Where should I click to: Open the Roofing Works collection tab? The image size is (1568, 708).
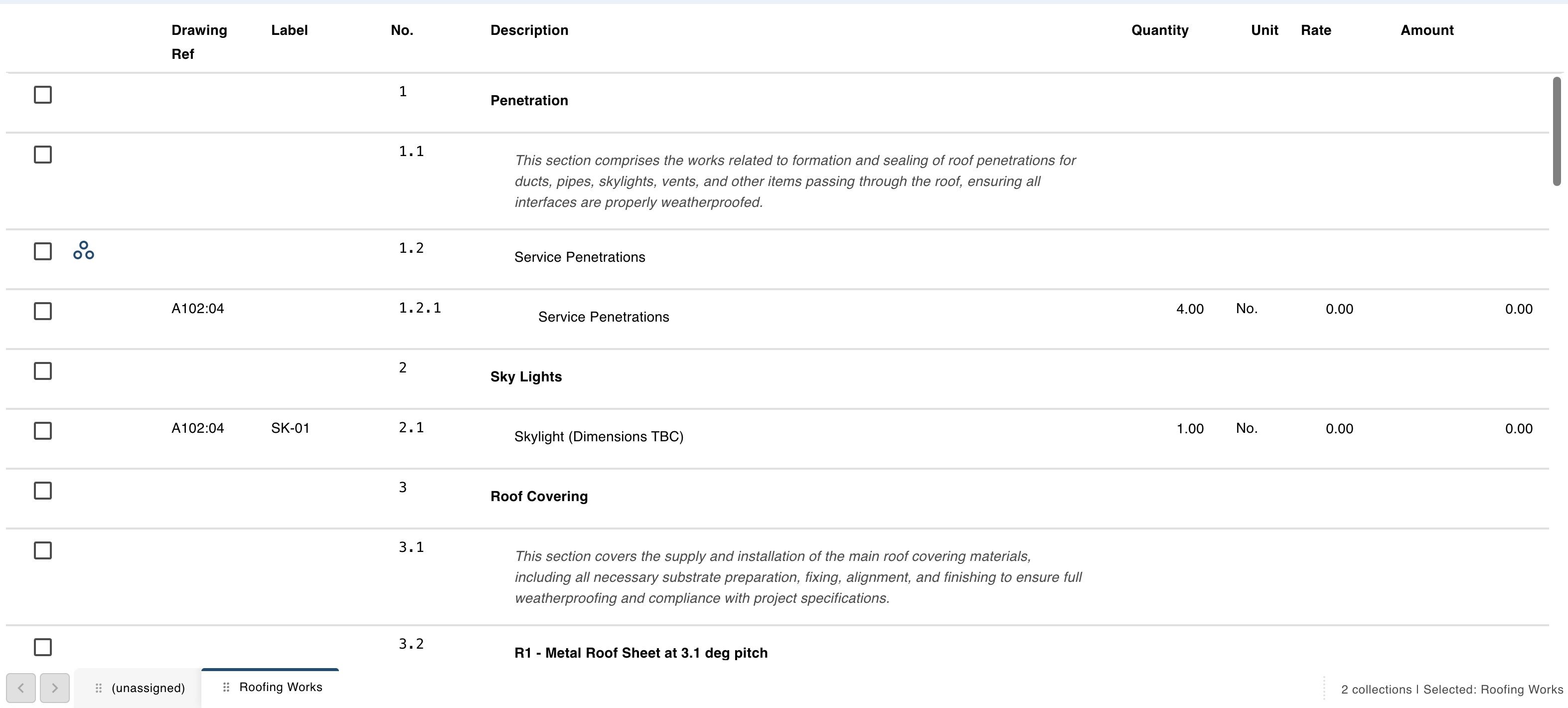click(x=270, y=687)
